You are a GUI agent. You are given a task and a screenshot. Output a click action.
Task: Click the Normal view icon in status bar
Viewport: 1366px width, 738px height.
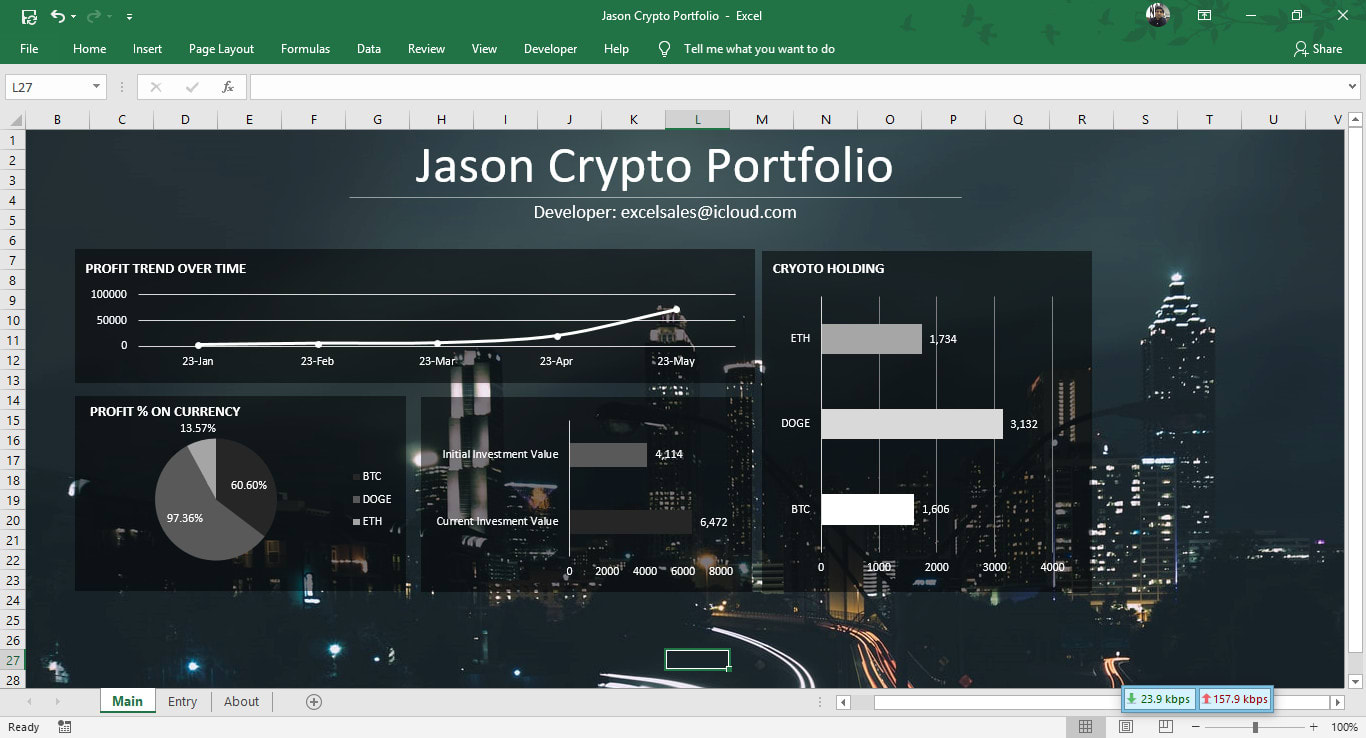point(1085,726)
